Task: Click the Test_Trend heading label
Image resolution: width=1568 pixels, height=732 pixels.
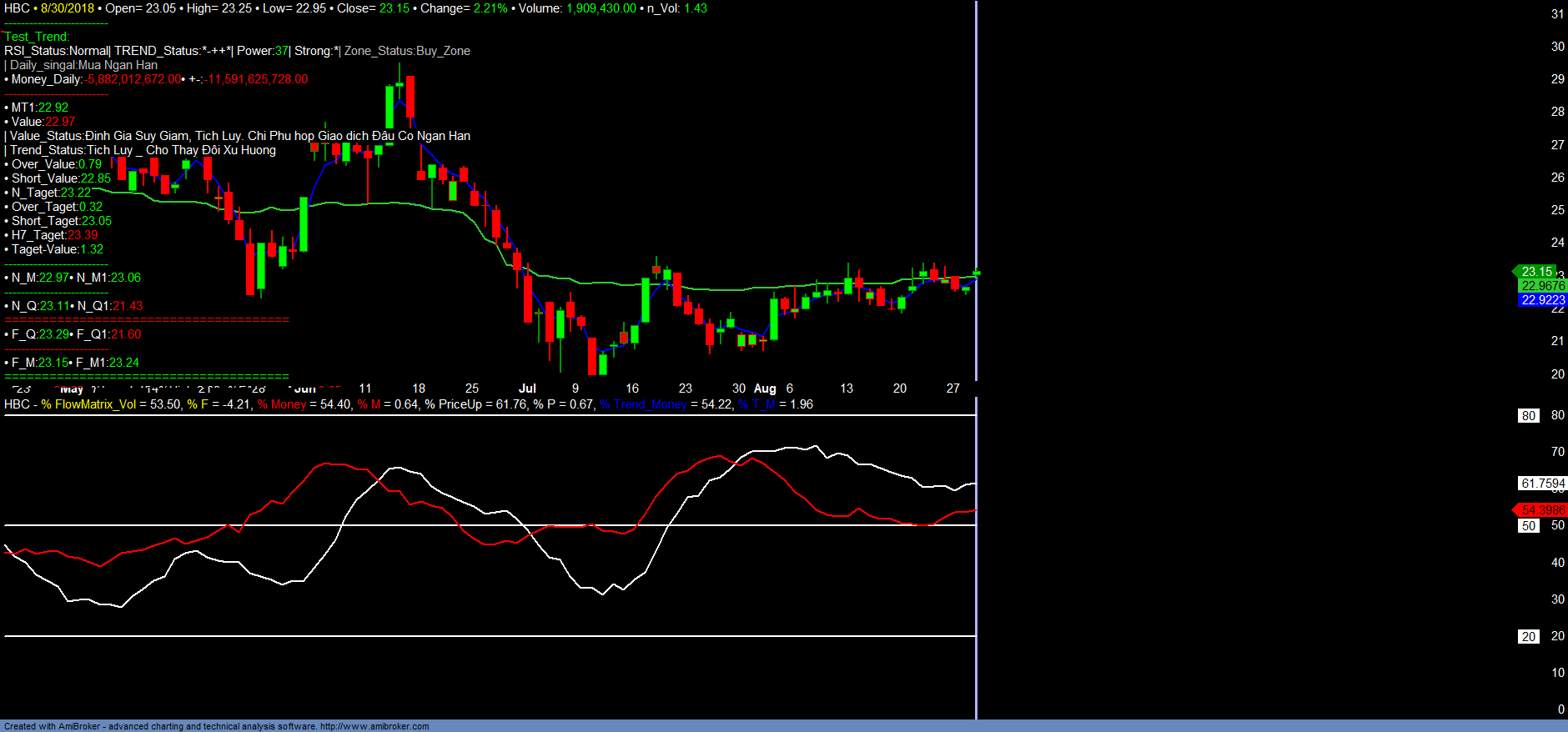Action: coord(37,37)
